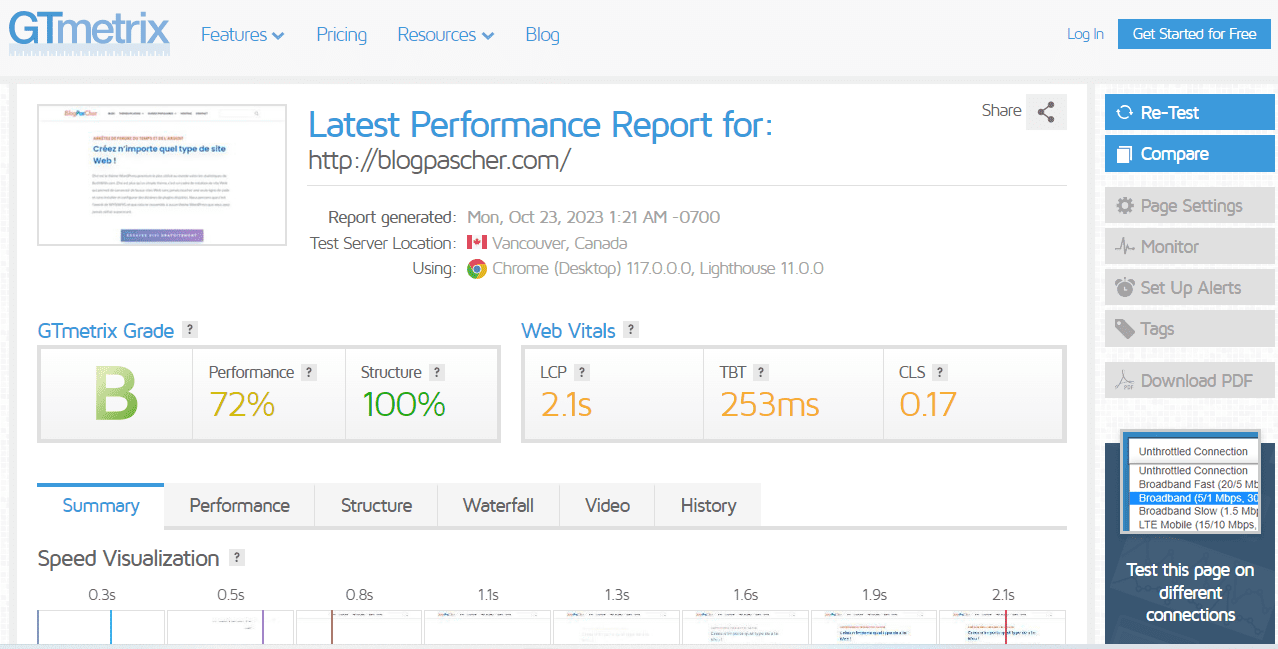This screenshot has width=1278, height=649.
Task: Click the blogpascher.com site screenshot thumbnail
Action: [x=162, y=174]
